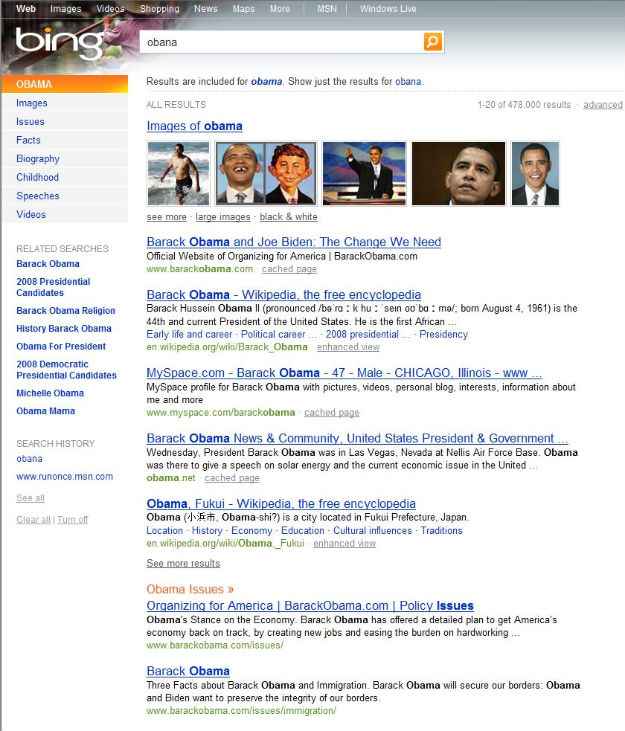This screenshot has height=731, width=625.
Task: Open the dark close-up face thumbnail
Action: 458,173
